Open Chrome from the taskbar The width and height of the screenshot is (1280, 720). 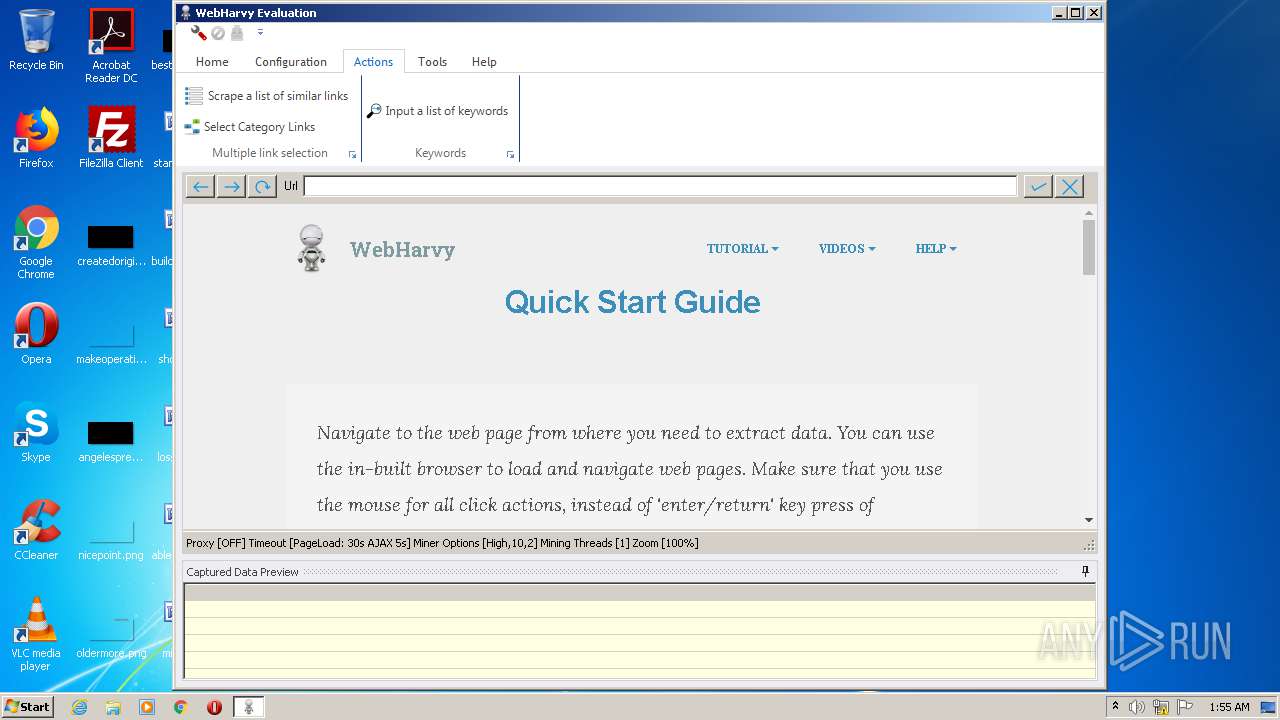click(x=181, y=707)
